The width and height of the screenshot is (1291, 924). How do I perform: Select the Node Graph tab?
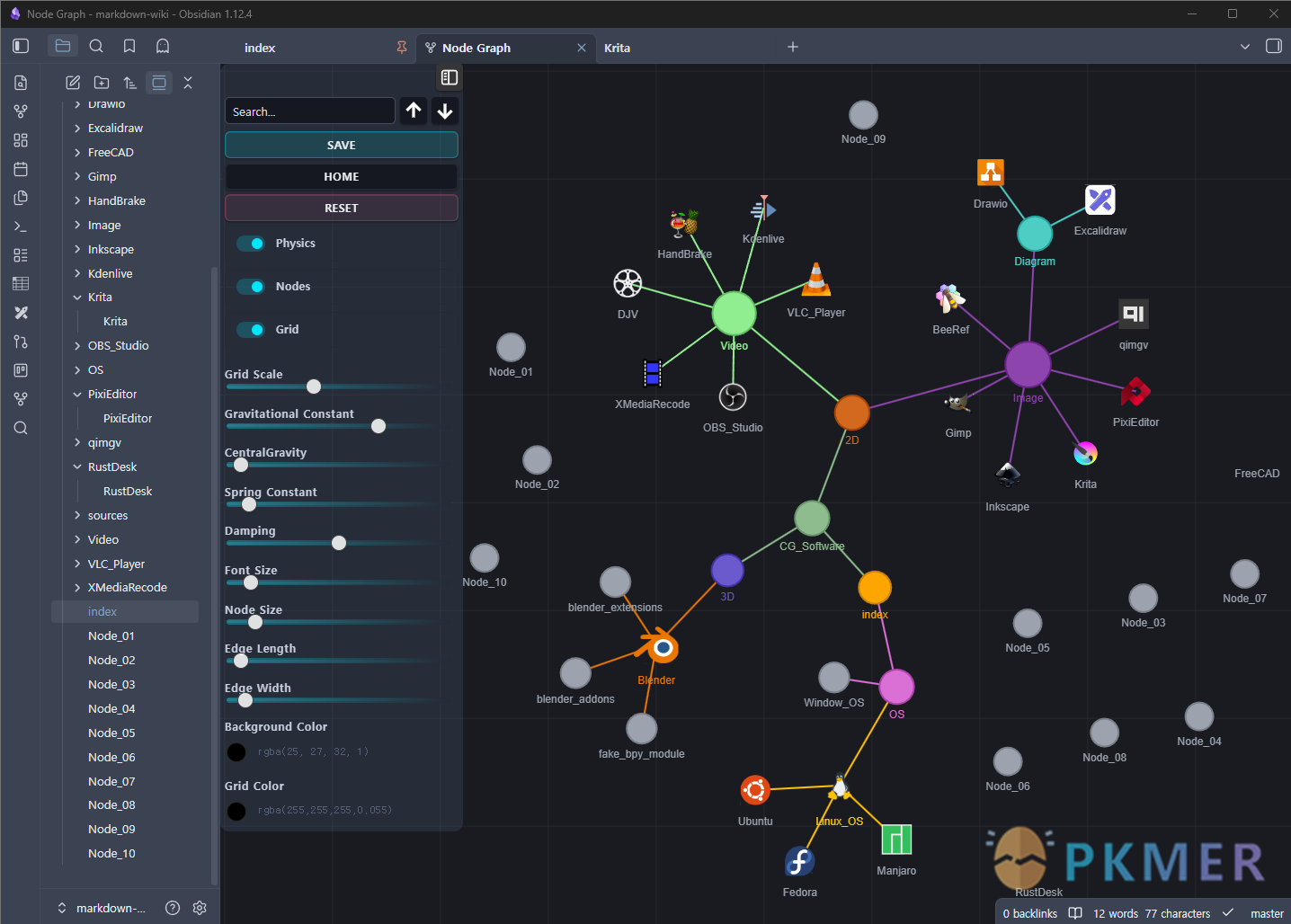[x=505, y=48]
